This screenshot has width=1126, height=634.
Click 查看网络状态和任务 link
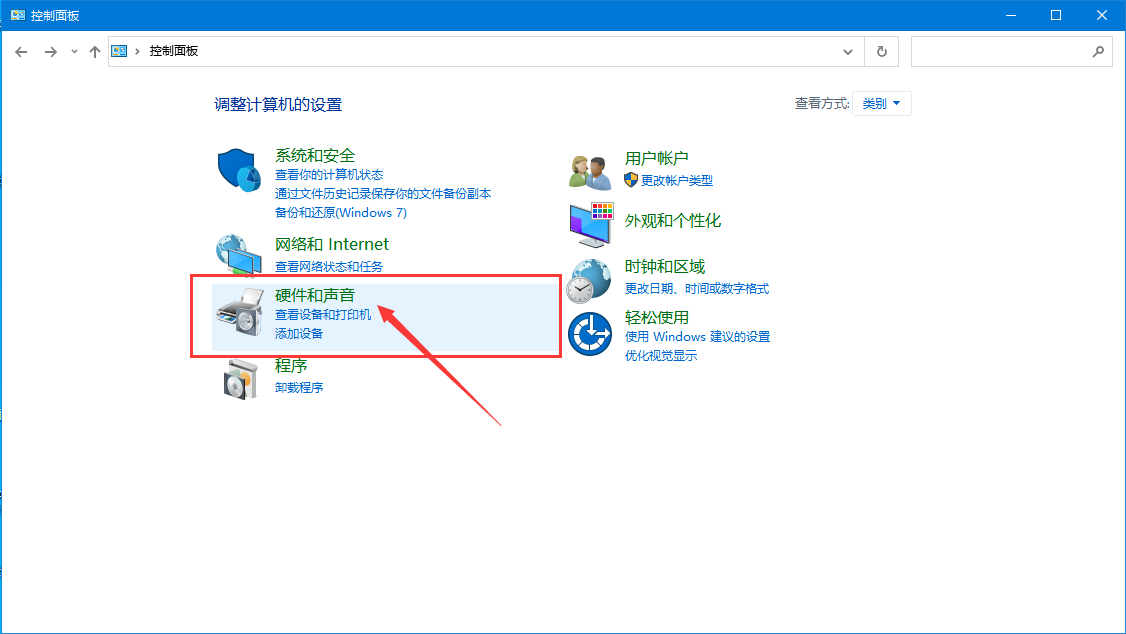point(329,266)
